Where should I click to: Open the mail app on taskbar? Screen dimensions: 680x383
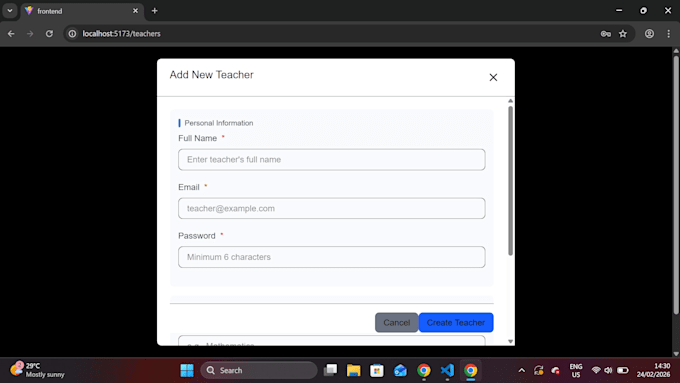(400, 370)
